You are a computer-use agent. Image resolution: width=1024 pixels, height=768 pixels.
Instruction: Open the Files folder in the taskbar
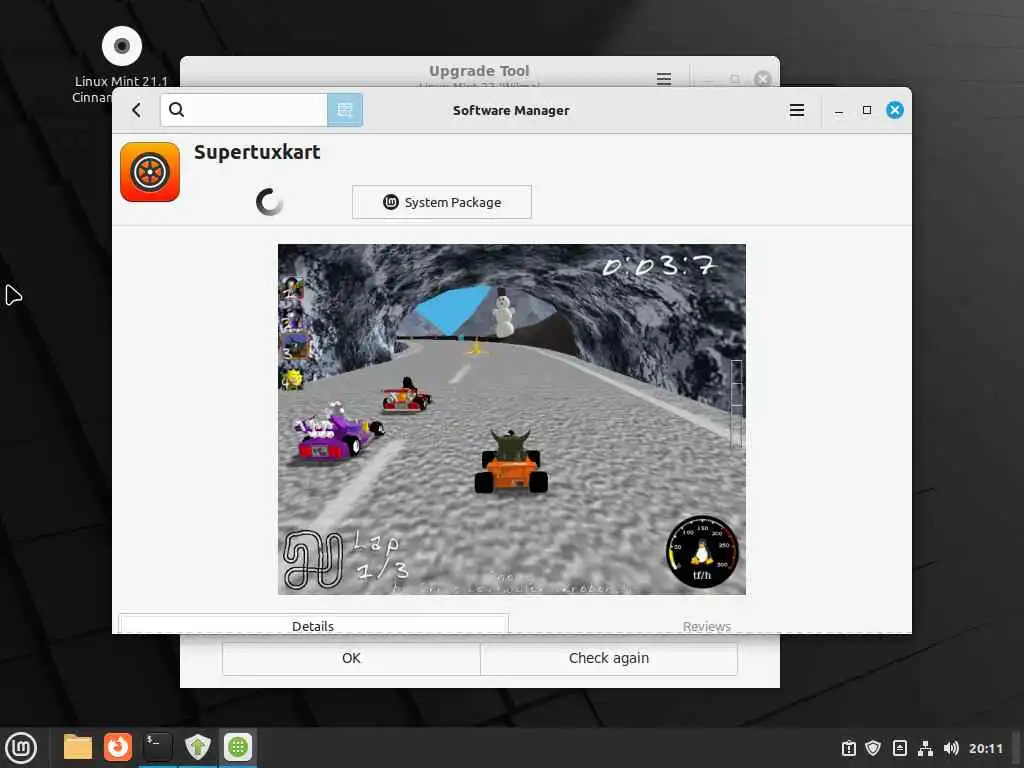[78, 747]
